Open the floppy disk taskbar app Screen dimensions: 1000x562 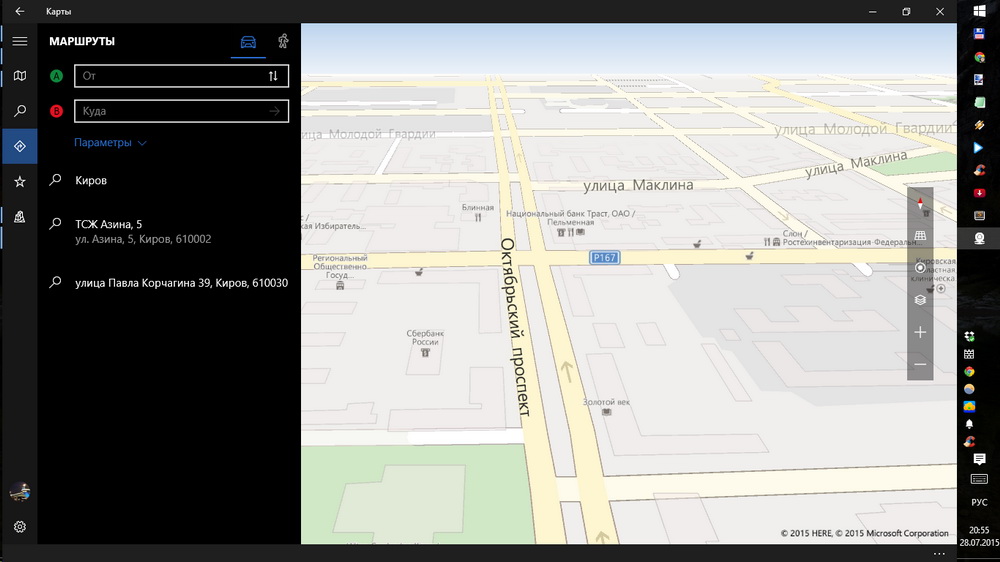click(979, 34)
